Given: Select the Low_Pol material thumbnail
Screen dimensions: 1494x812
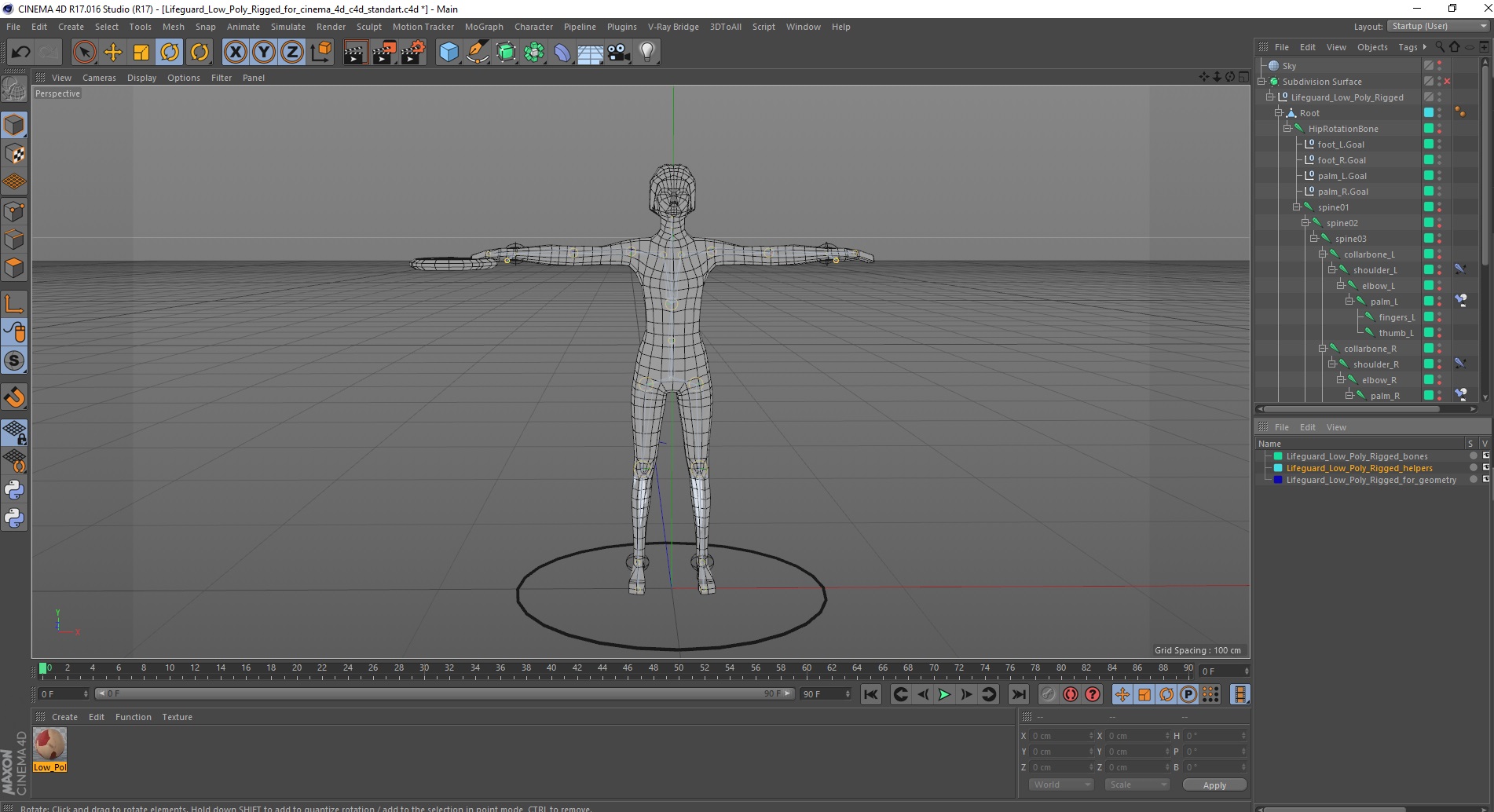Looking at the screenshot, I should pyautogui.click(x=49, y=744).
